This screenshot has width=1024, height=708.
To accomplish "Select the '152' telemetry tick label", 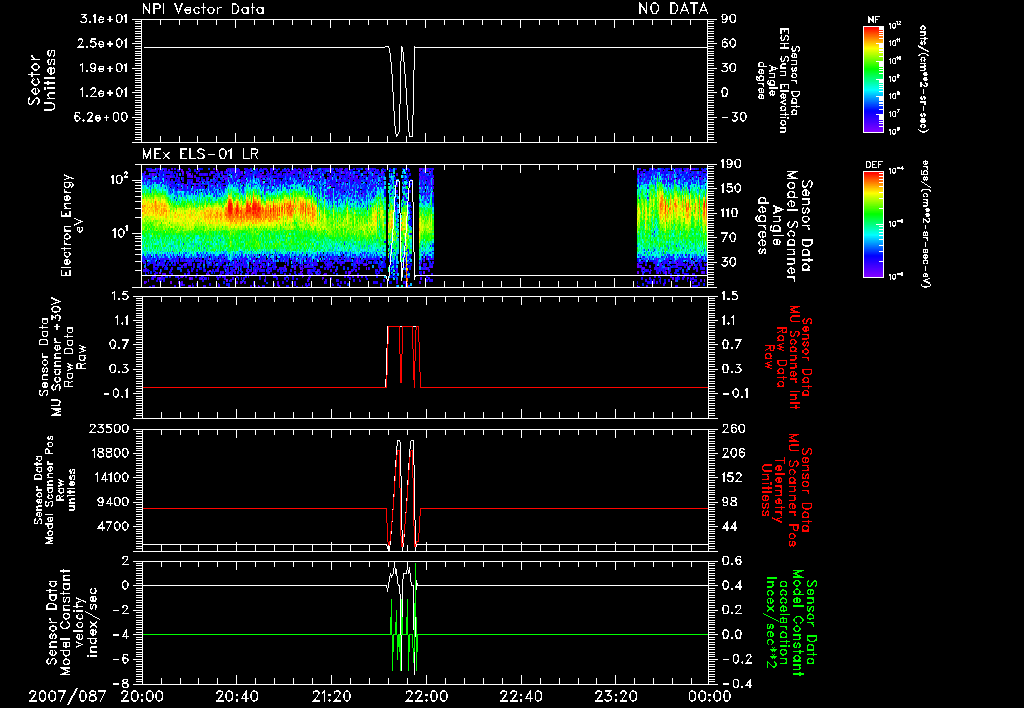I will point(731,477).
